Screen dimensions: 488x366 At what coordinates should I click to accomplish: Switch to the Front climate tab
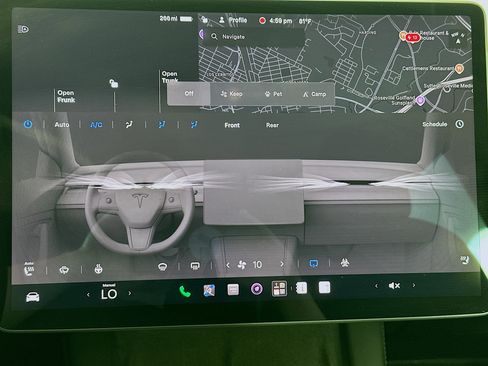pyautogui.click(x=232, y=125)
